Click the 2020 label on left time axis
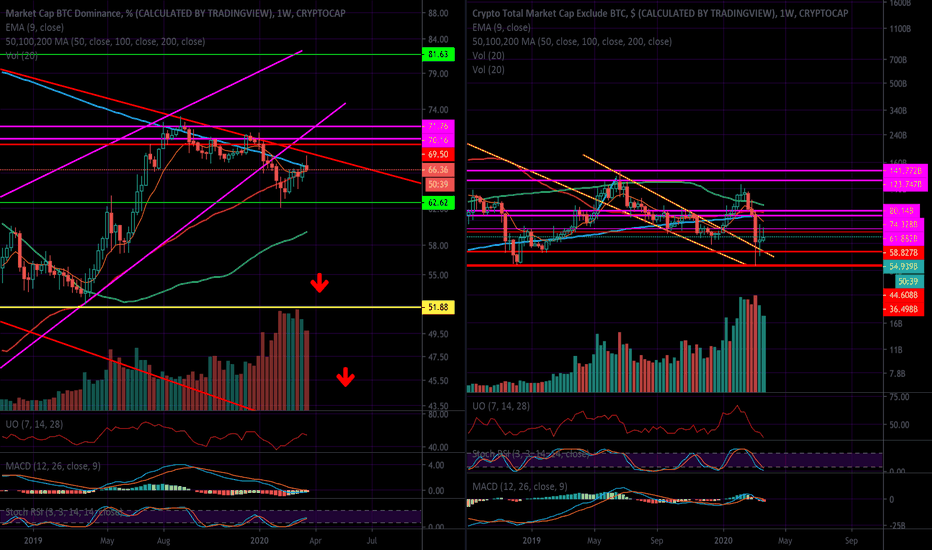 click(259, 540)
